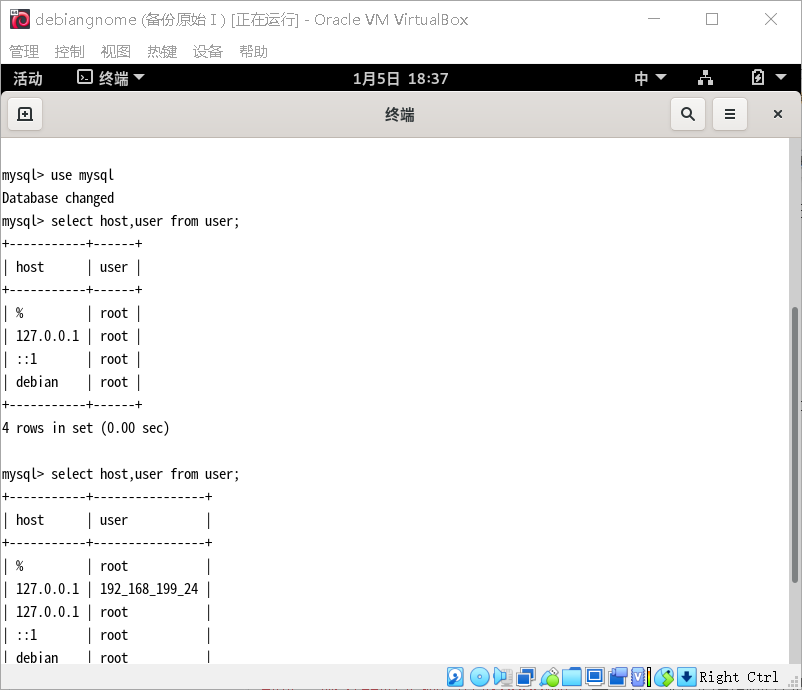Click the 'use mysql' command line
This screenshot has width=802, height=690.
58,175
